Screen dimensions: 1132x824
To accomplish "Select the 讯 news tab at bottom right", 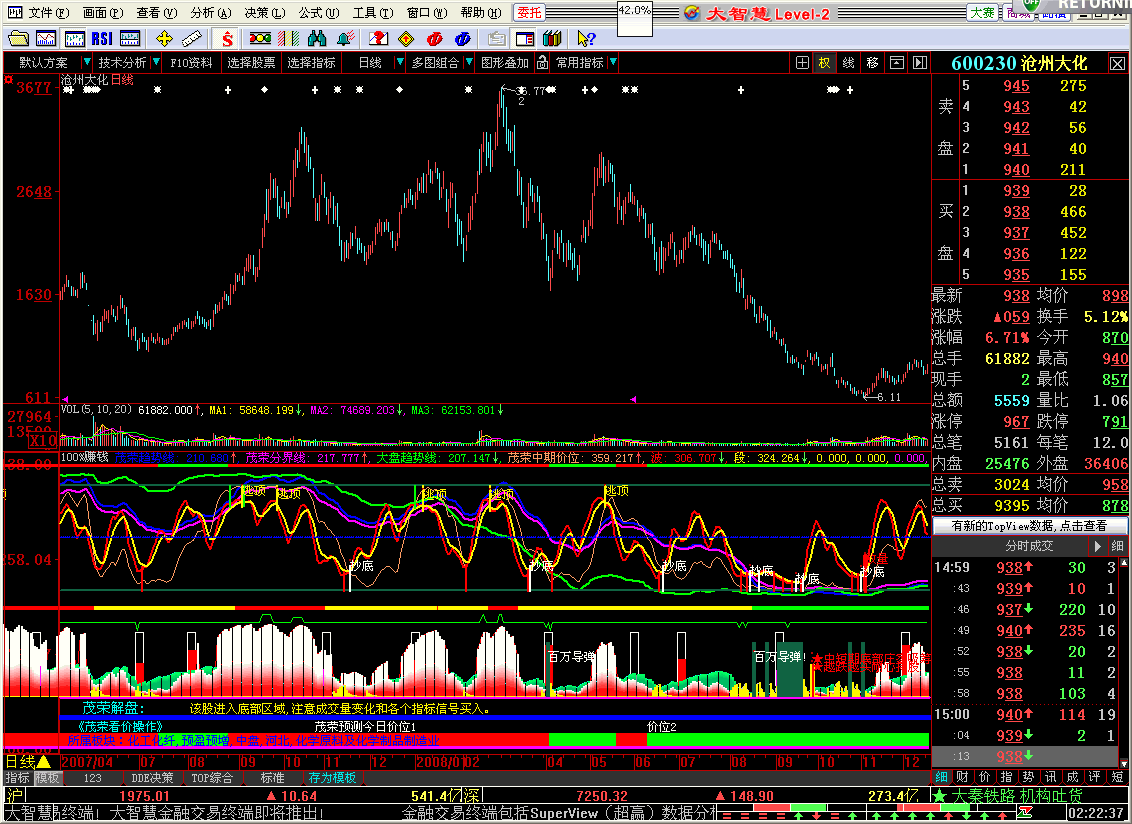I will 1050,777.
